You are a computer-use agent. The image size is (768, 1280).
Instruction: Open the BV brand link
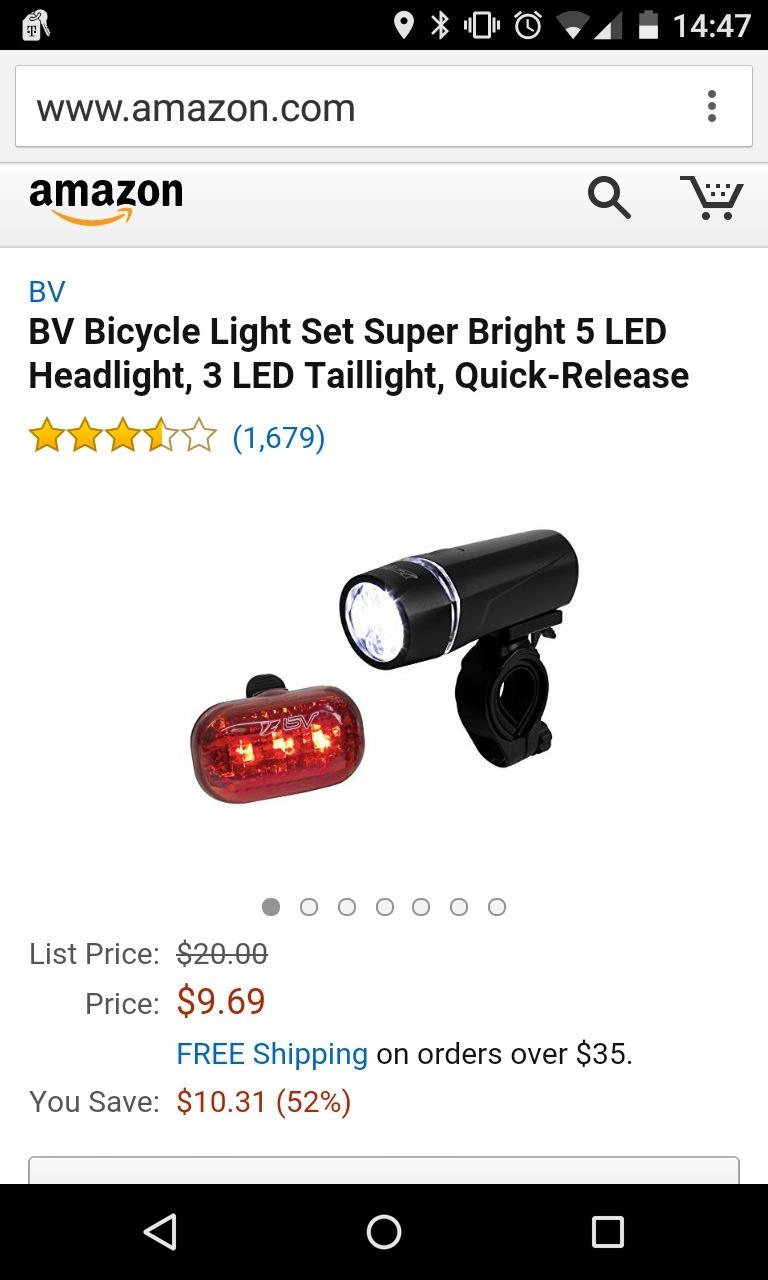coord(47,292)
